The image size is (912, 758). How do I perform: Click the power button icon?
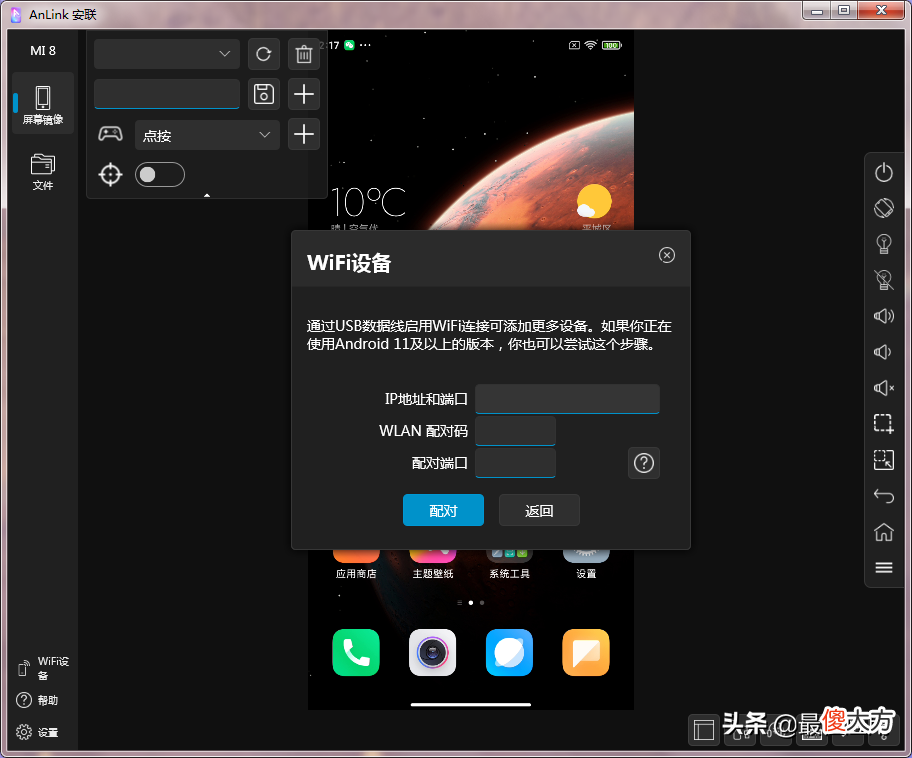[x=884, y=172]
